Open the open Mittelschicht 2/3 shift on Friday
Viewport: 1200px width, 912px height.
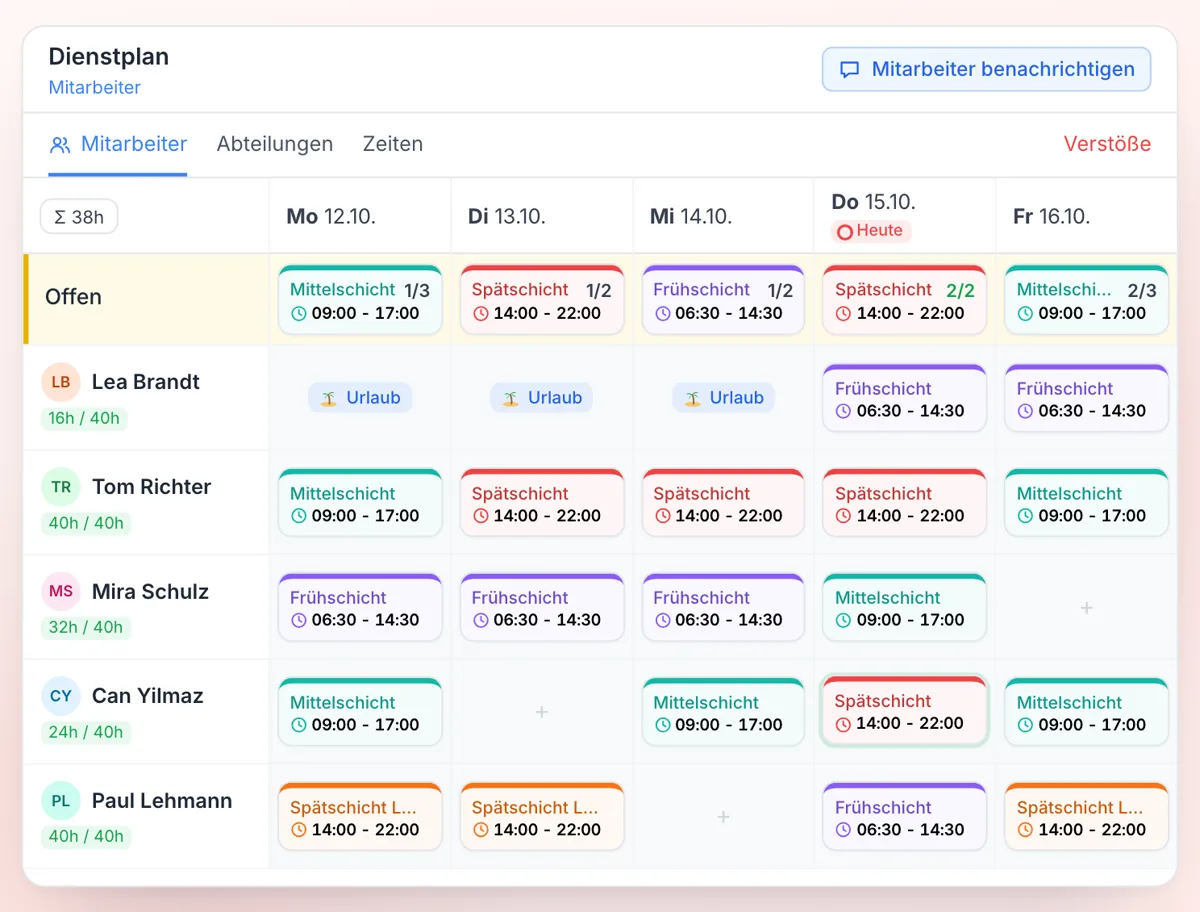coord(1087,300)
